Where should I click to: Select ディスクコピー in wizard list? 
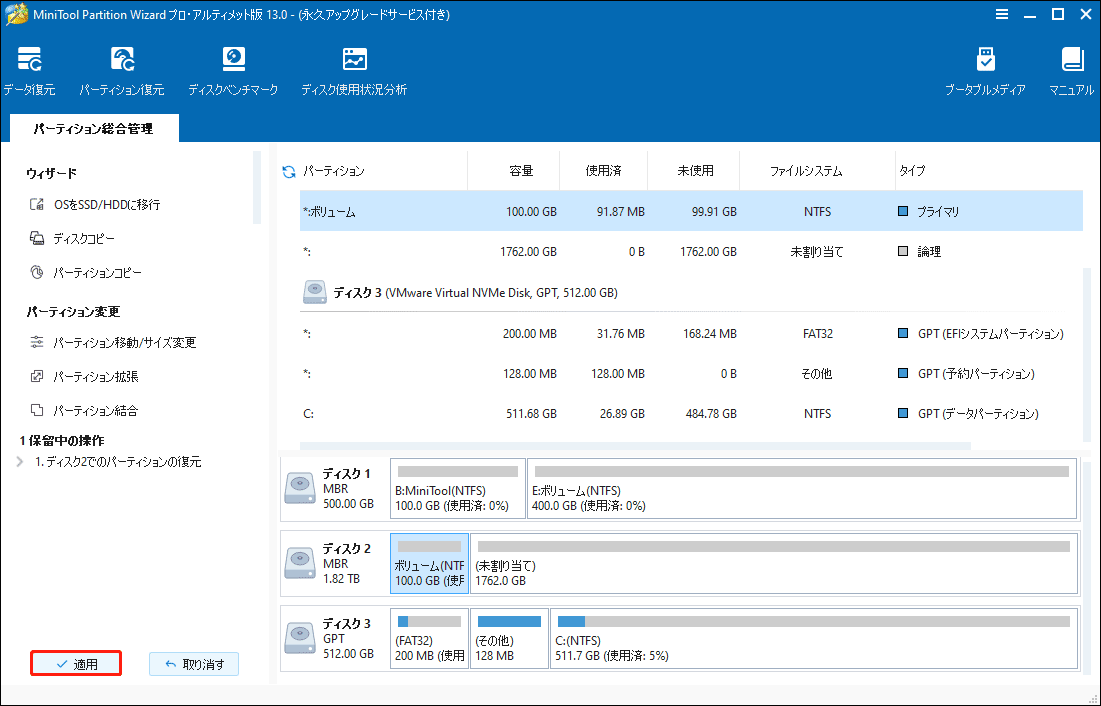83,239
